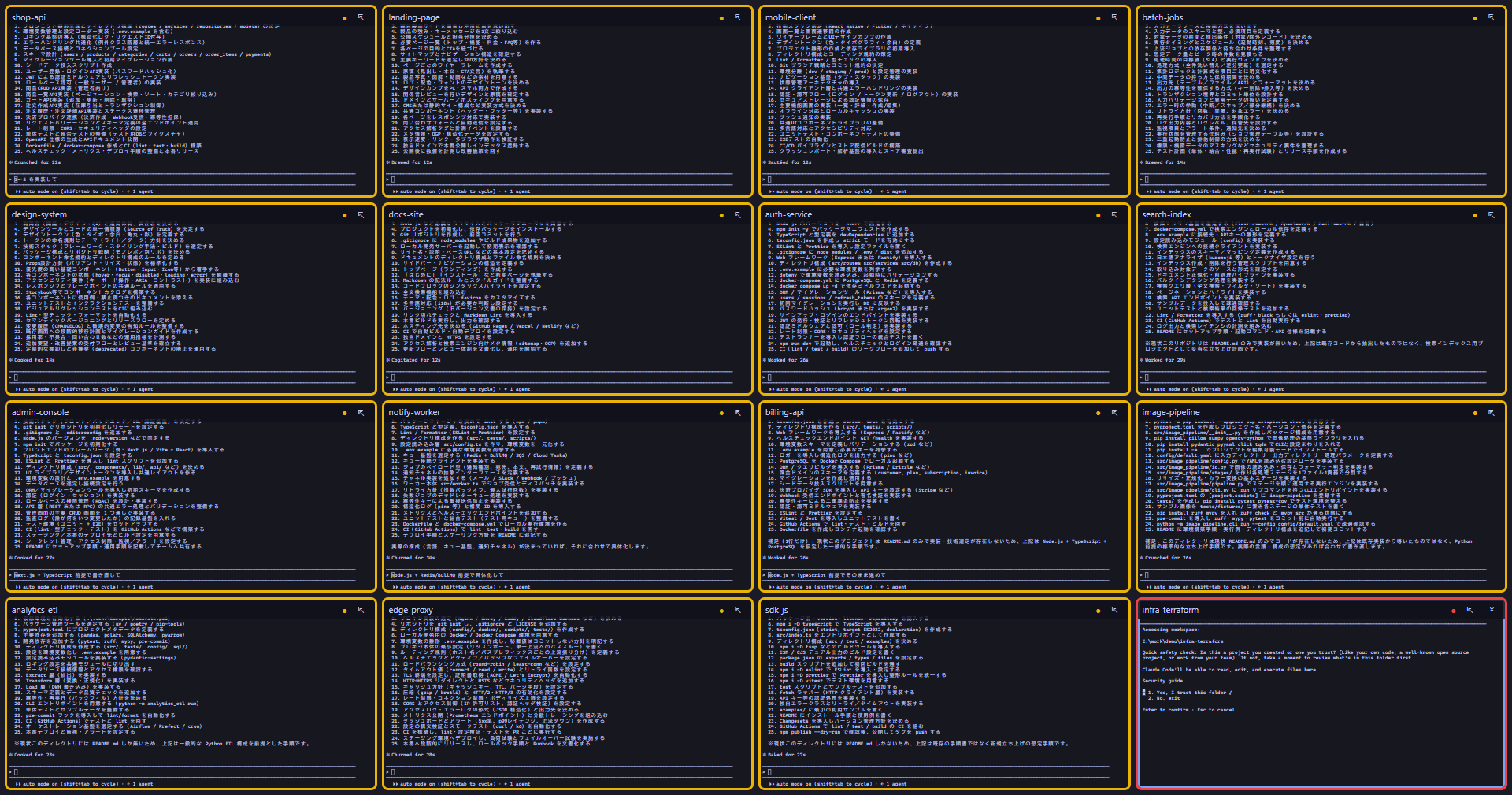Click 'Cooked for 23s' in analytics-etl

tap(34, 755)
